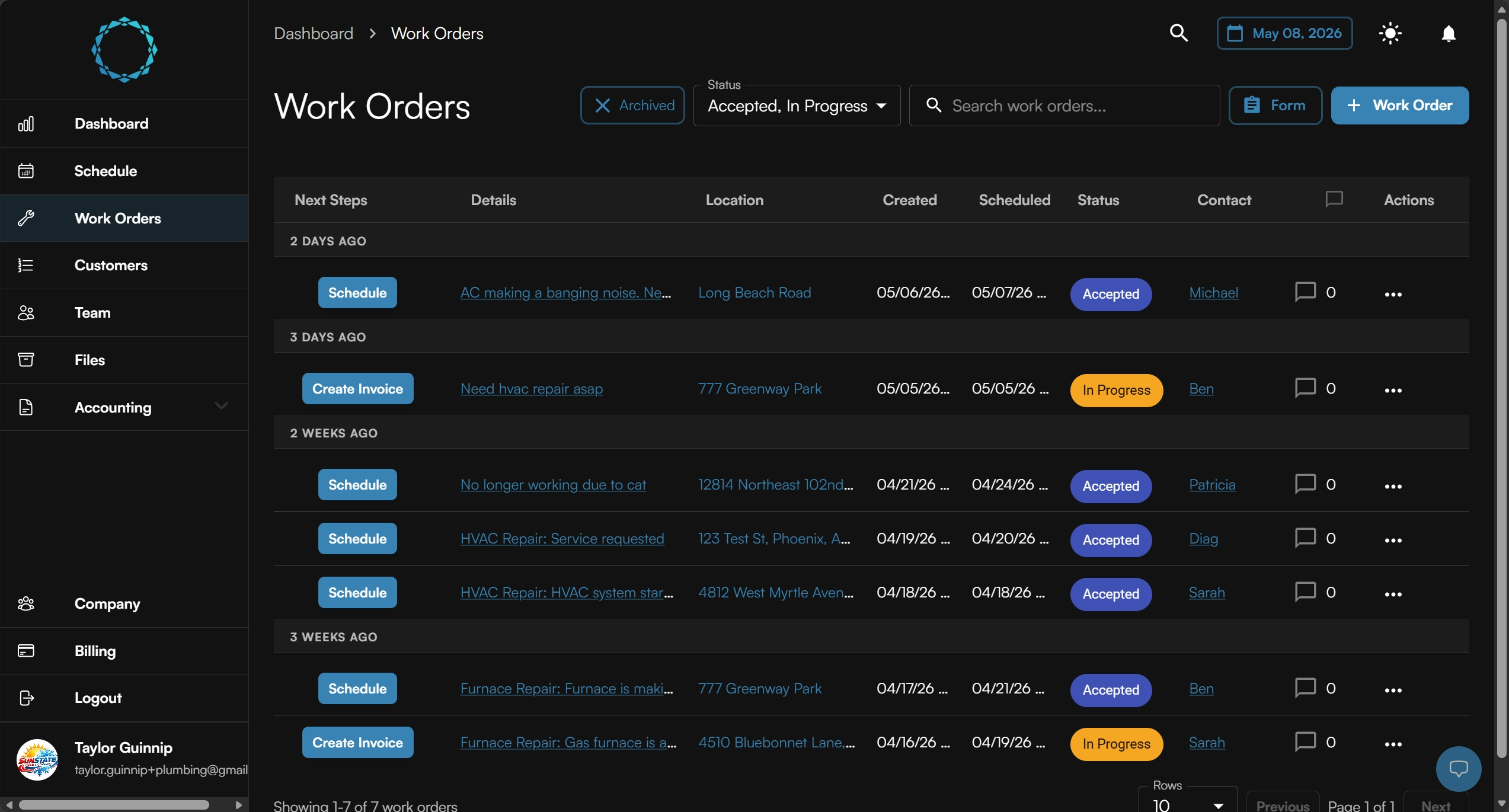
Task: Open comments icon in Need hvac repair row
Action: (1305, 388)
